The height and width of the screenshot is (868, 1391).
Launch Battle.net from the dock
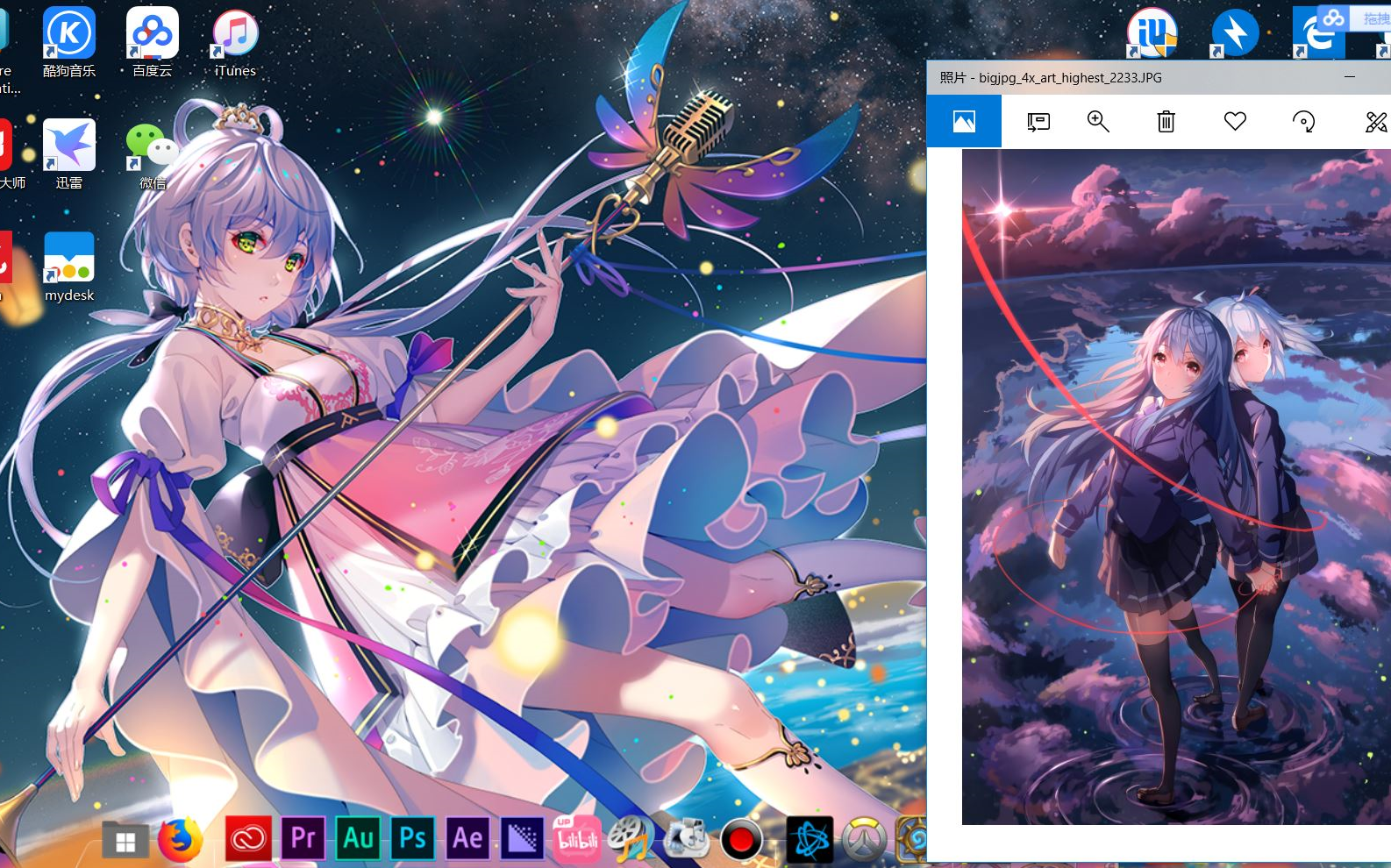[810, 840]
